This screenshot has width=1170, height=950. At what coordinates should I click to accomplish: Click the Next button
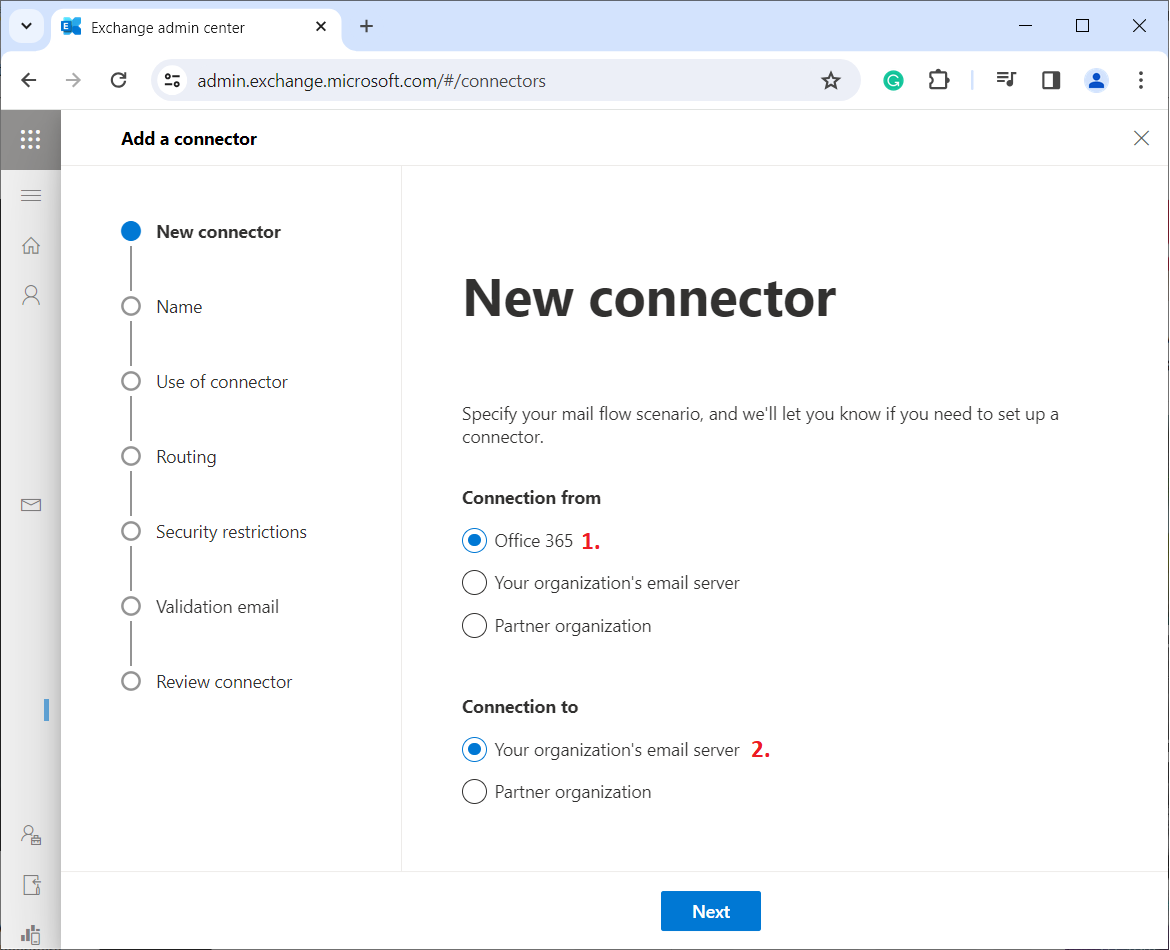click(710, 911)
